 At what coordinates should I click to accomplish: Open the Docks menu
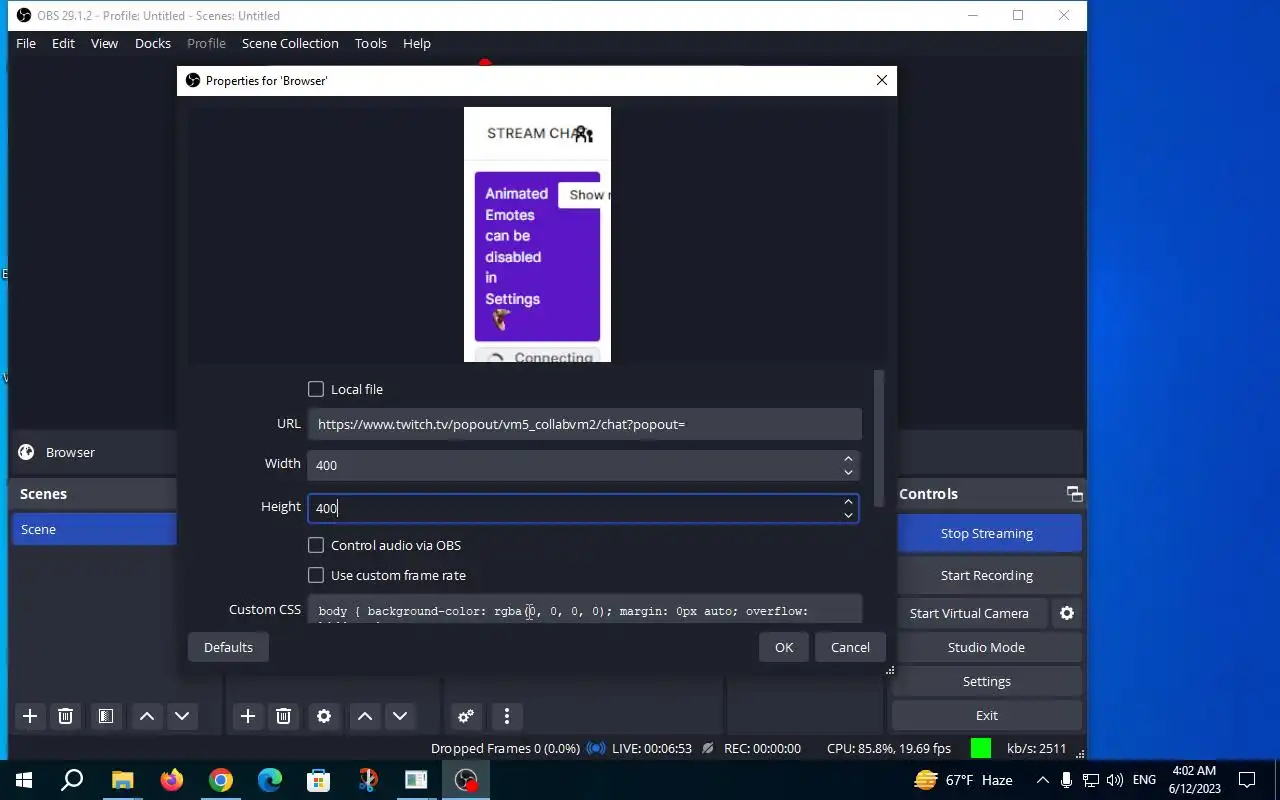tap(153, 43)
